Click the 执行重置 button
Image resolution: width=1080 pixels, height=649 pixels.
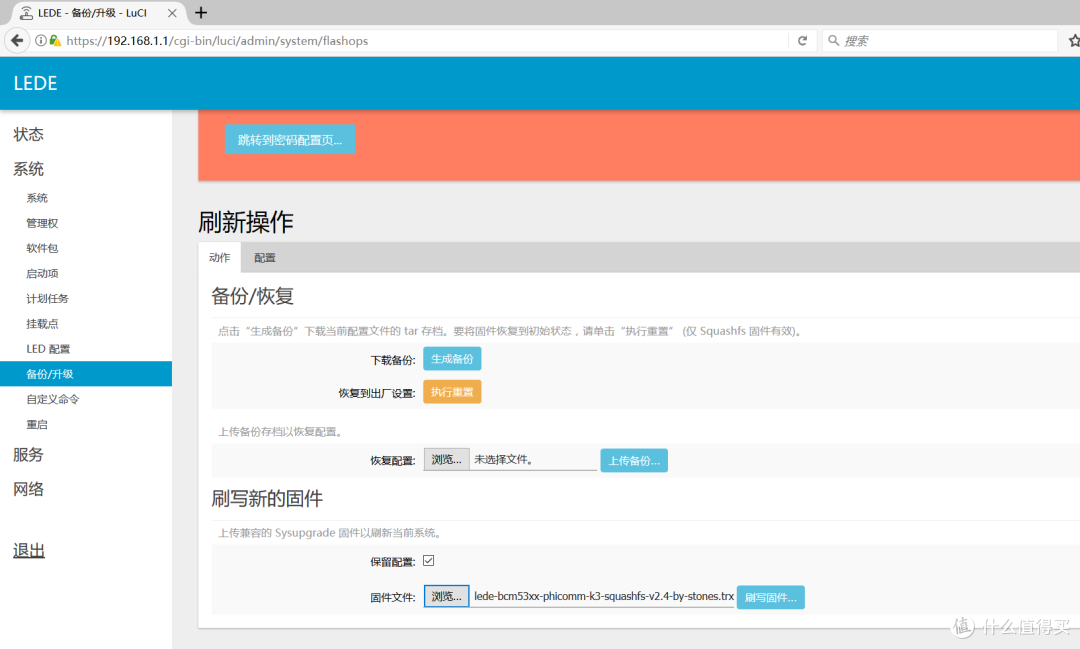[x=452, y=392]
